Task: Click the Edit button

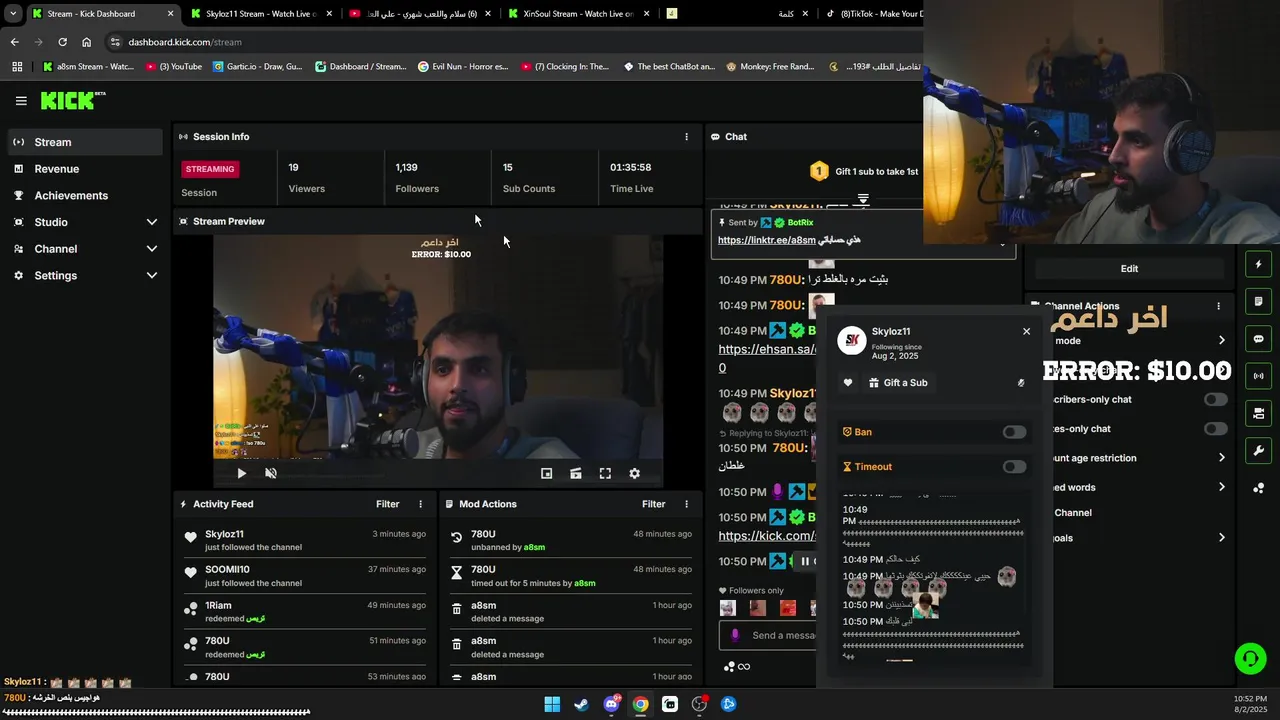Action: click(1129, 268)
